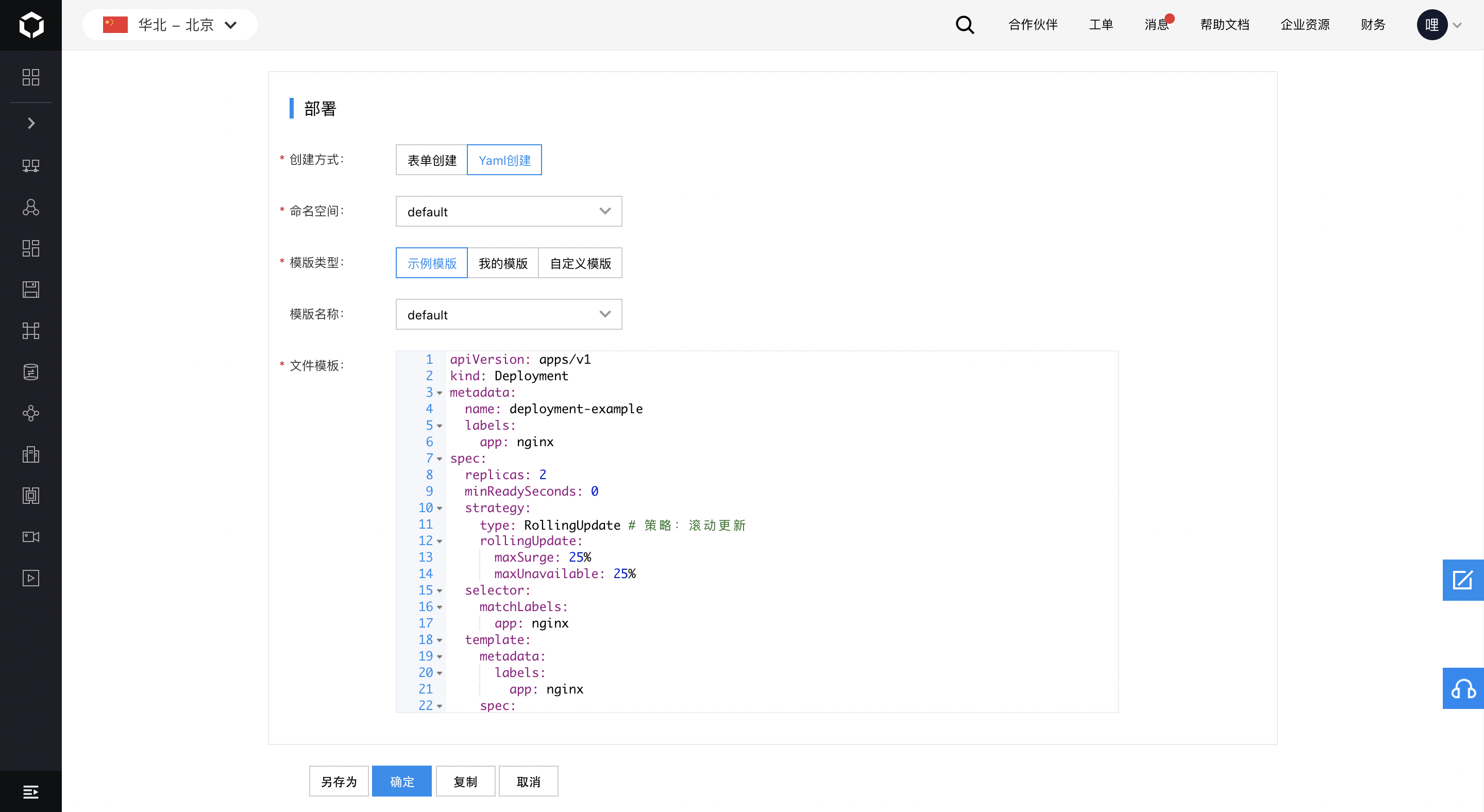The height and width of the screenshot is (812, 1484).
Task: Open 消息 notifications in top navigation
Action: click(x=1157, y=25)
